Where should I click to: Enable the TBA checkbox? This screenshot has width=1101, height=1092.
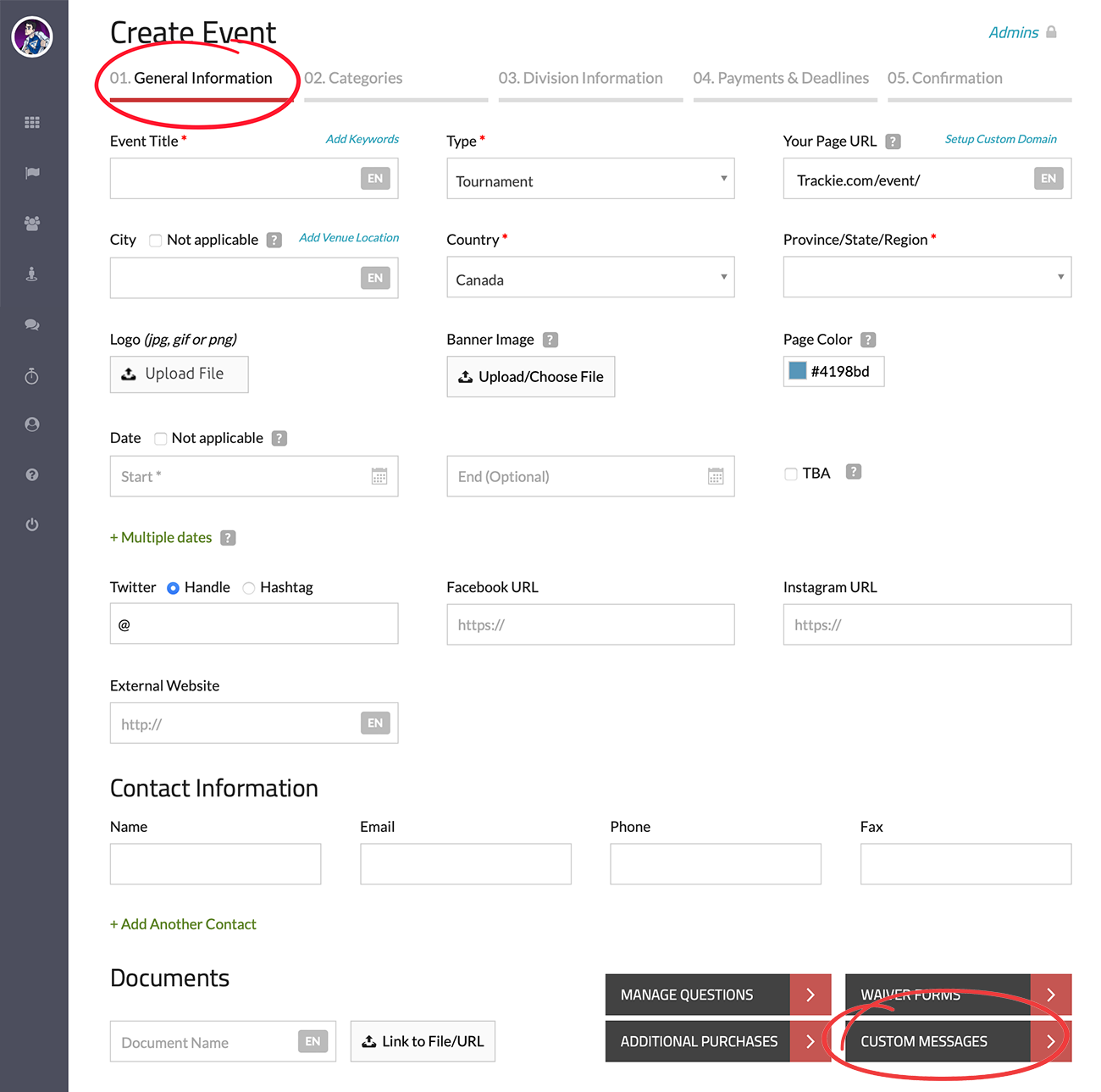pyautogui.click(x=791, y=474)
